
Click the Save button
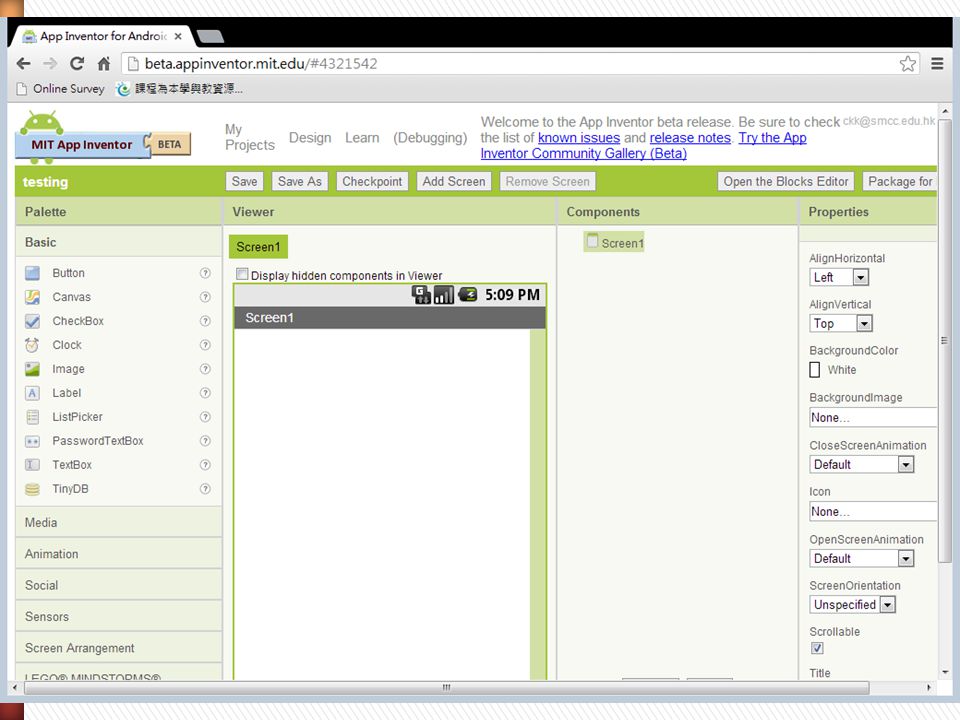click(244, 181)
